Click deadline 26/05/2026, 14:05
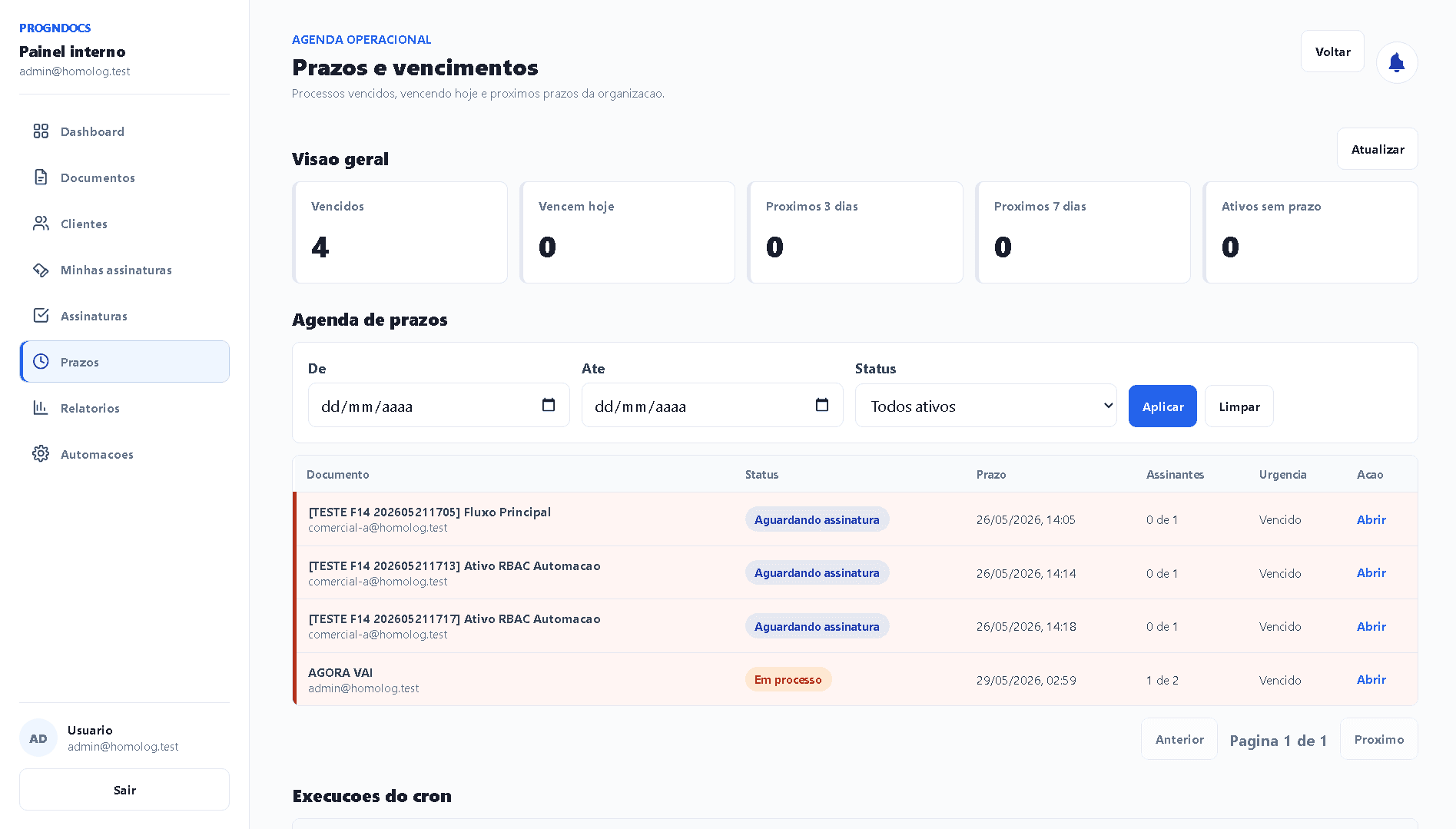The image size is (1456, 829). tap(1026, 519)
